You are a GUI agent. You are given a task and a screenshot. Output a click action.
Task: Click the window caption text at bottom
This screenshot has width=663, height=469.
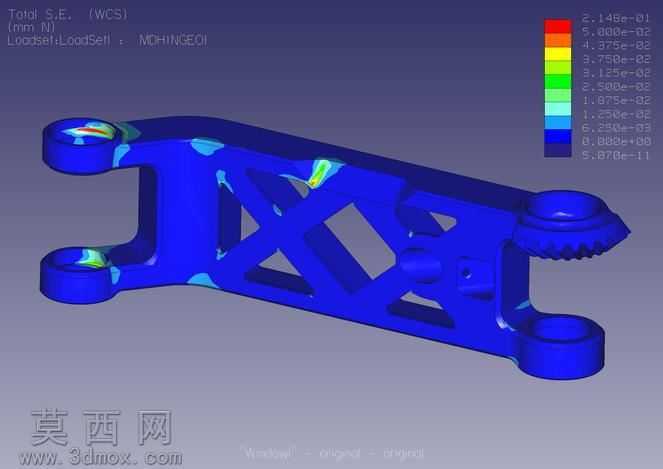pyautogui.click(x=334, y=453)
